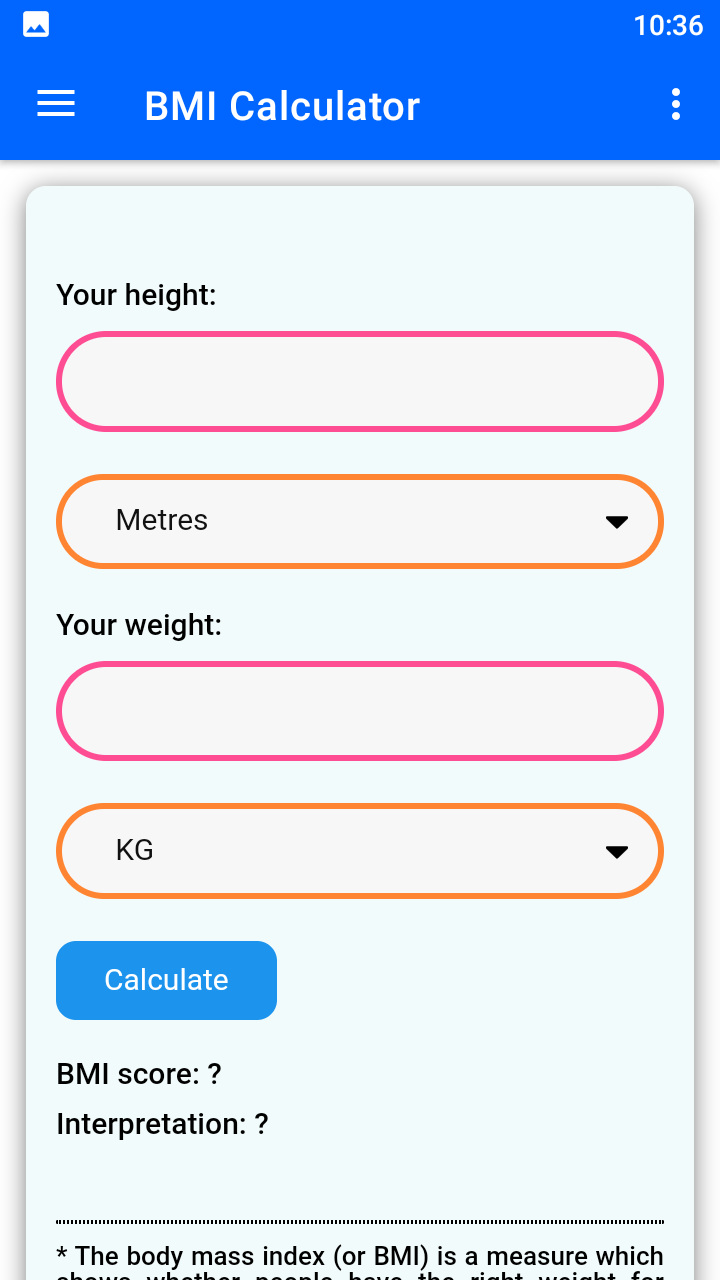Viewport: 720px width, 1280px height.
Task: Click the BMI Calculator title text
Action: tap(282, 105)
